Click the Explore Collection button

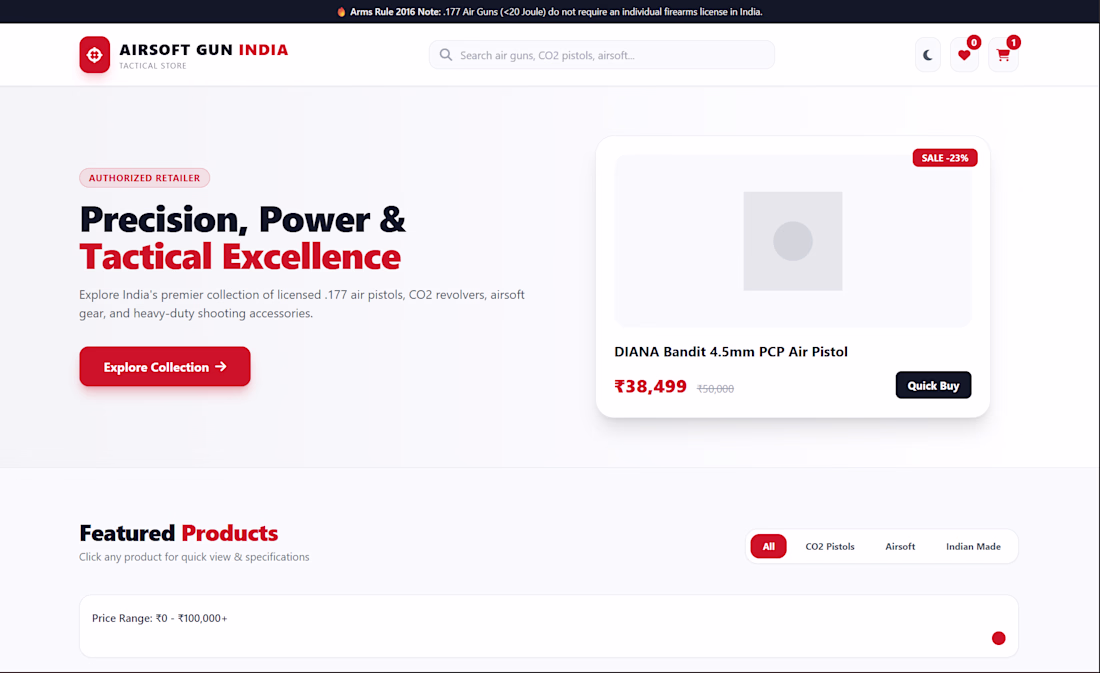point(165,366)
